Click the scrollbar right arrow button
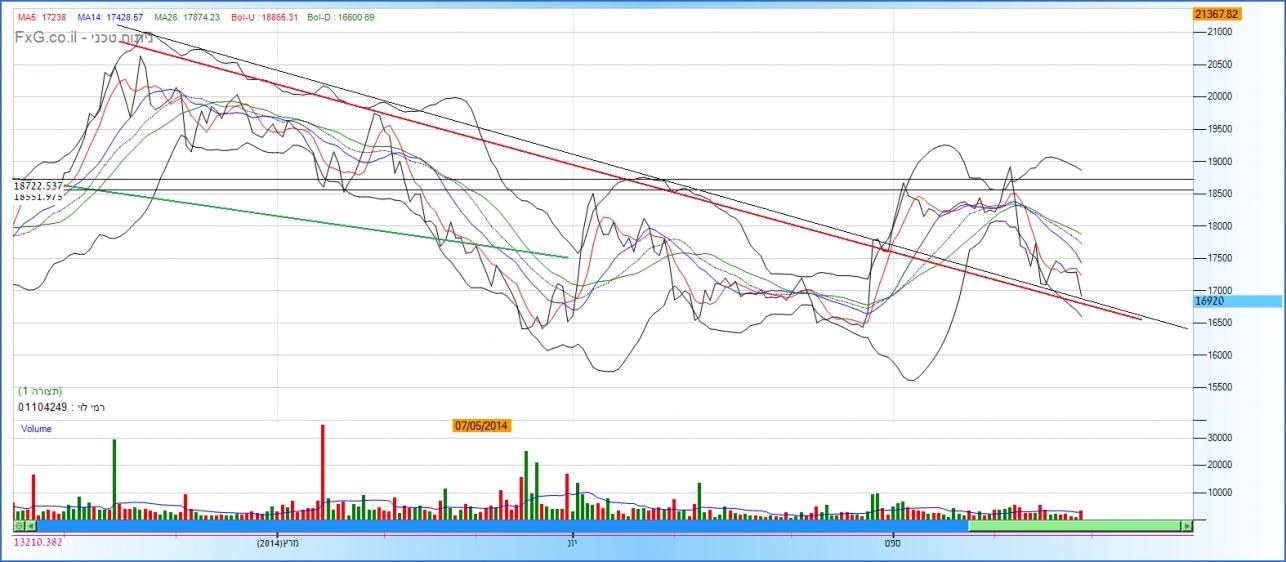Viewport: 1286px width, 562px height. coord(1187,525)
